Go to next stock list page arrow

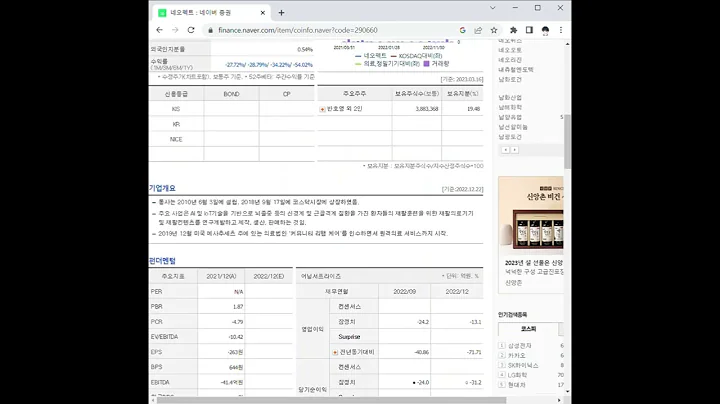click(x=514, y=150)
